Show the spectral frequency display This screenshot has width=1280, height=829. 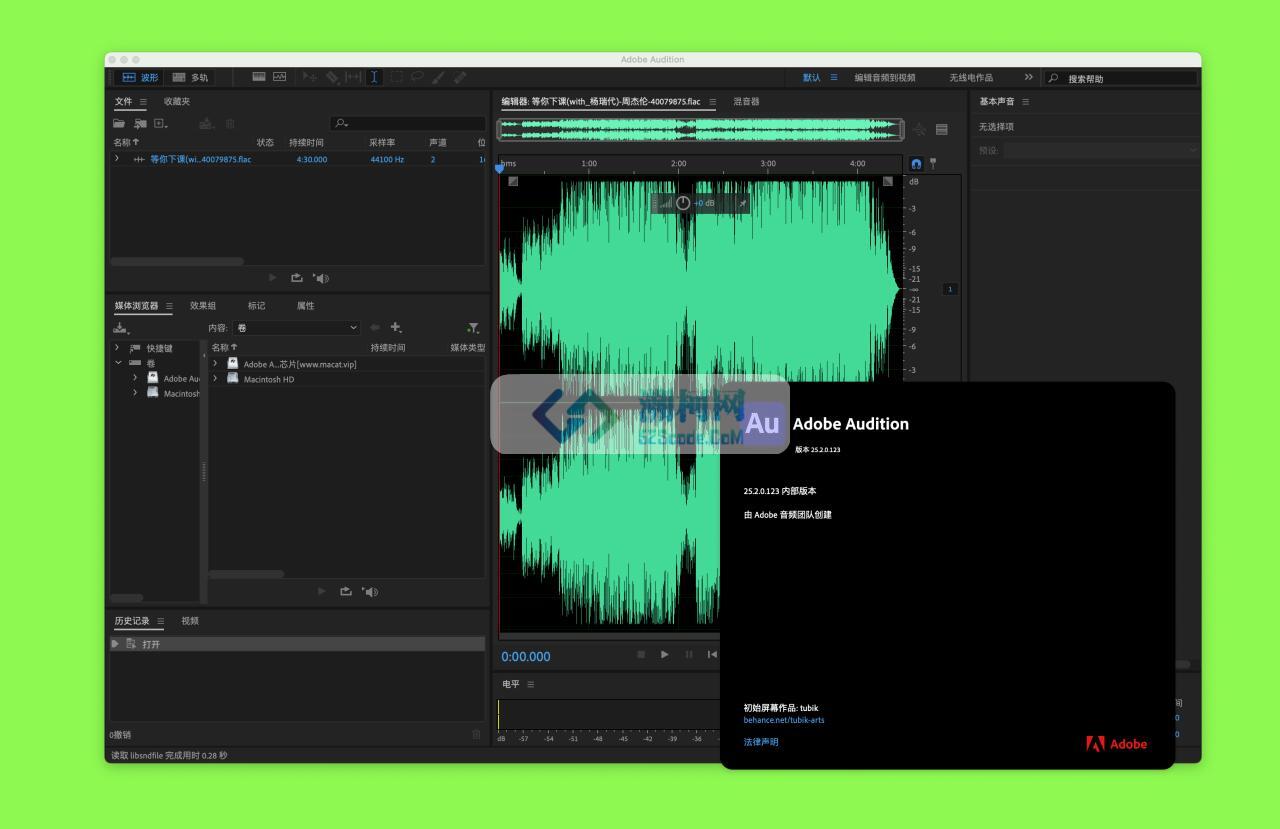(259, 77)
